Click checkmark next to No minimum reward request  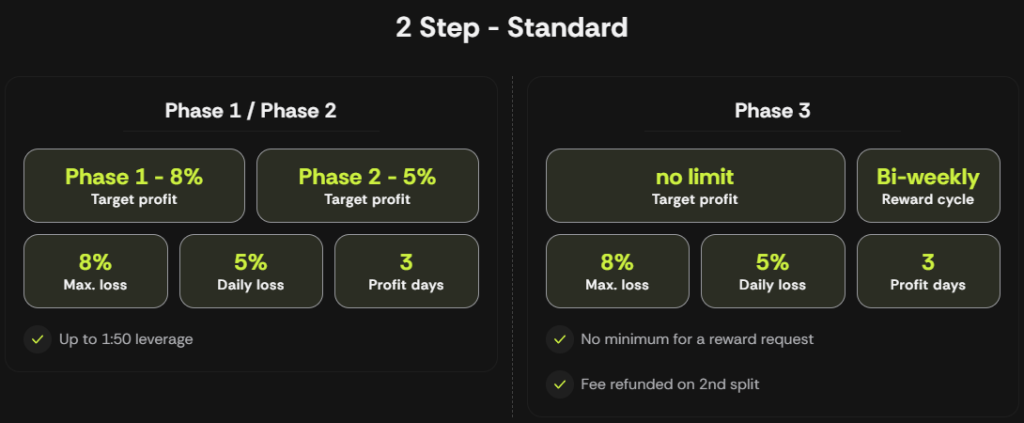coord(560,339)
